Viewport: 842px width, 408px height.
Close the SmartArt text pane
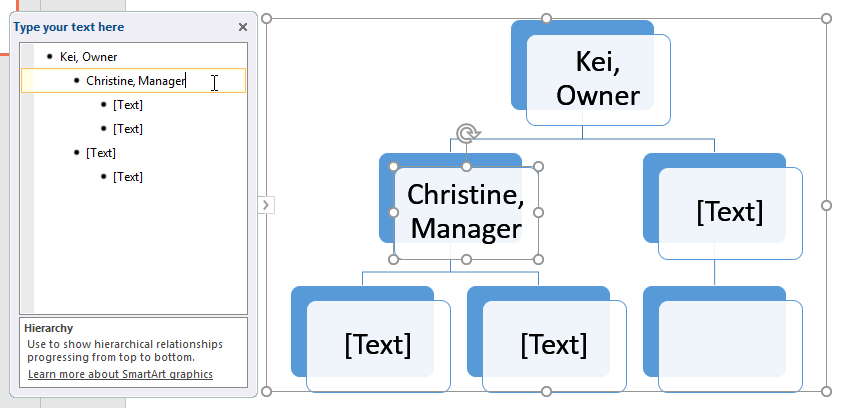(242, 27)
